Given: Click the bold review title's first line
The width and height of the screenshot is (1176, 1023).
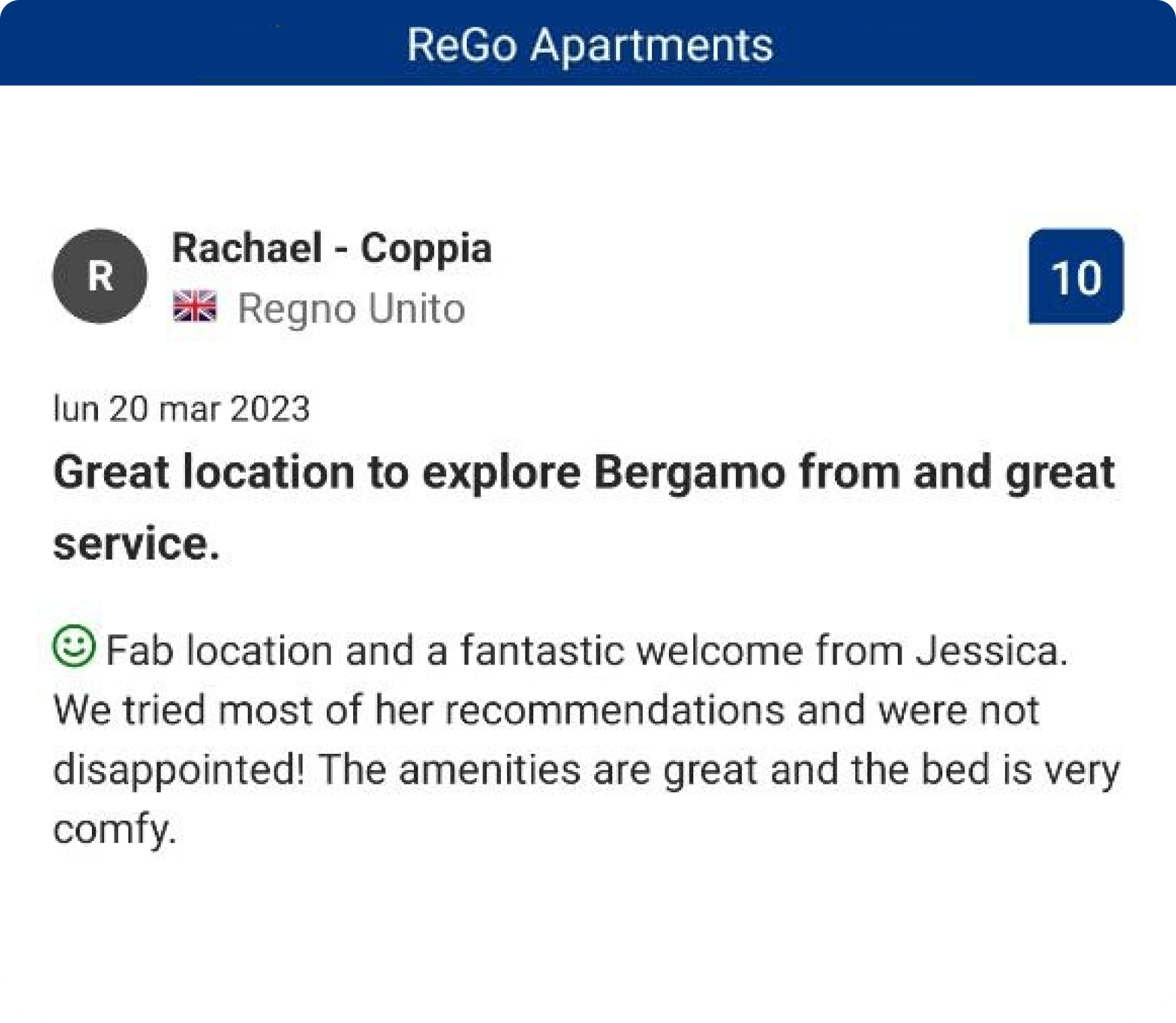Looking at the screenshot, I should [583, 473].
